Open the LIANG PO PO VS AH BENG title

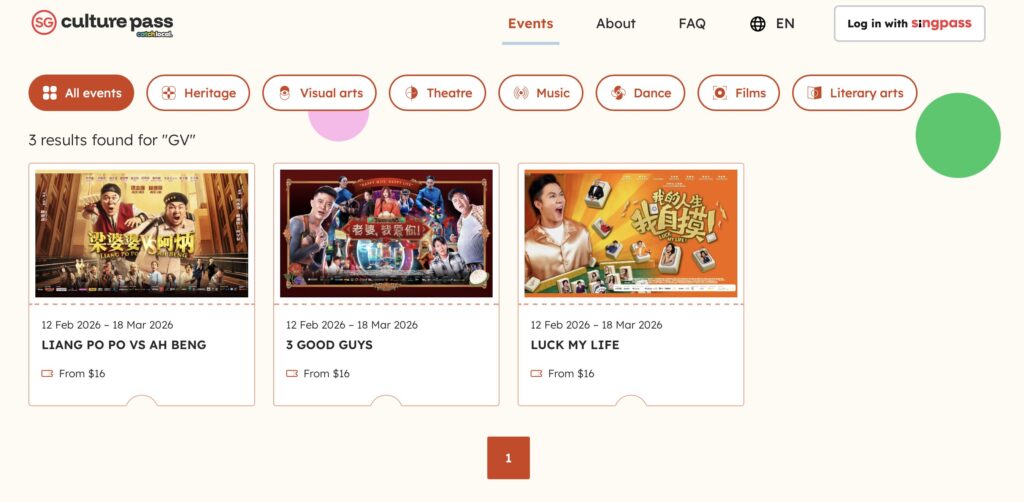click(x=123, y=345)
